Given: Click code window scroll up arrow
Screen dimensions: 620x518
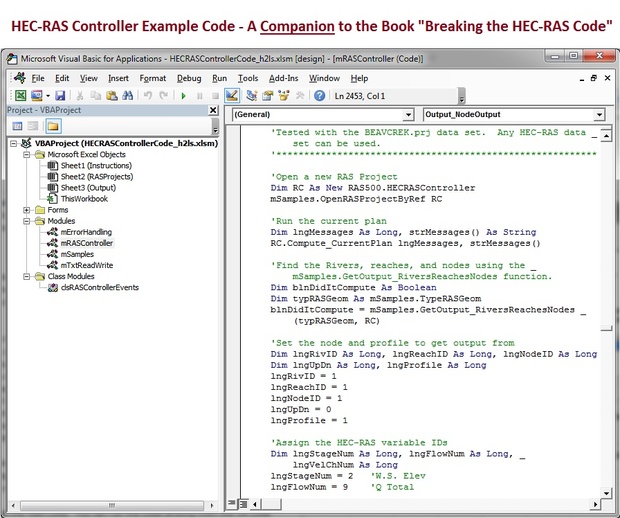Looking at the screenshot, I should [606, 136].
